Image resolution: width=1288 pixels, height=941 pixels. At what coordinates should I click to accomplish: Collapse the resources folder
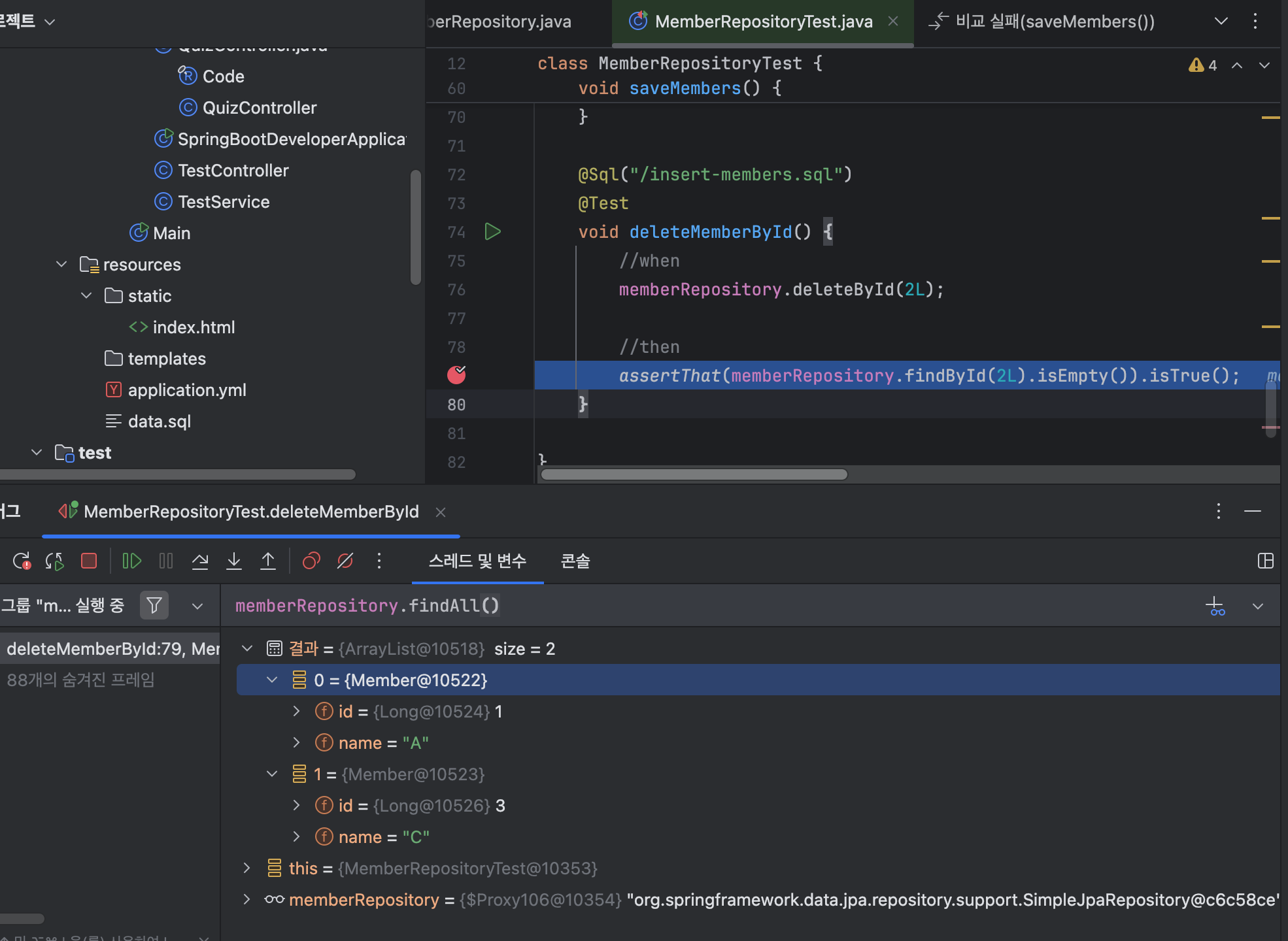pyautogui.click(x=61, y=265)
